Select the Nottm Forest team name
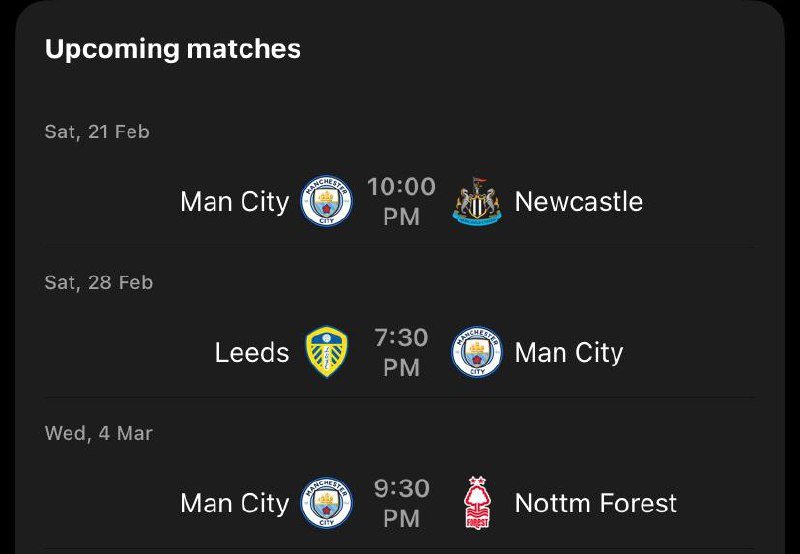This screenshot has height=554, width=800. pos(595,504)
